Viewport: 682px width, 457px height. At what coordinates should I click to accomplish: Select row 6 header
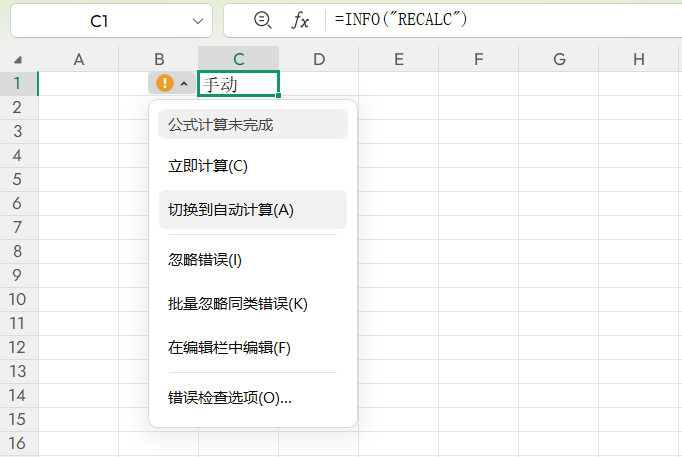[19, 203]
